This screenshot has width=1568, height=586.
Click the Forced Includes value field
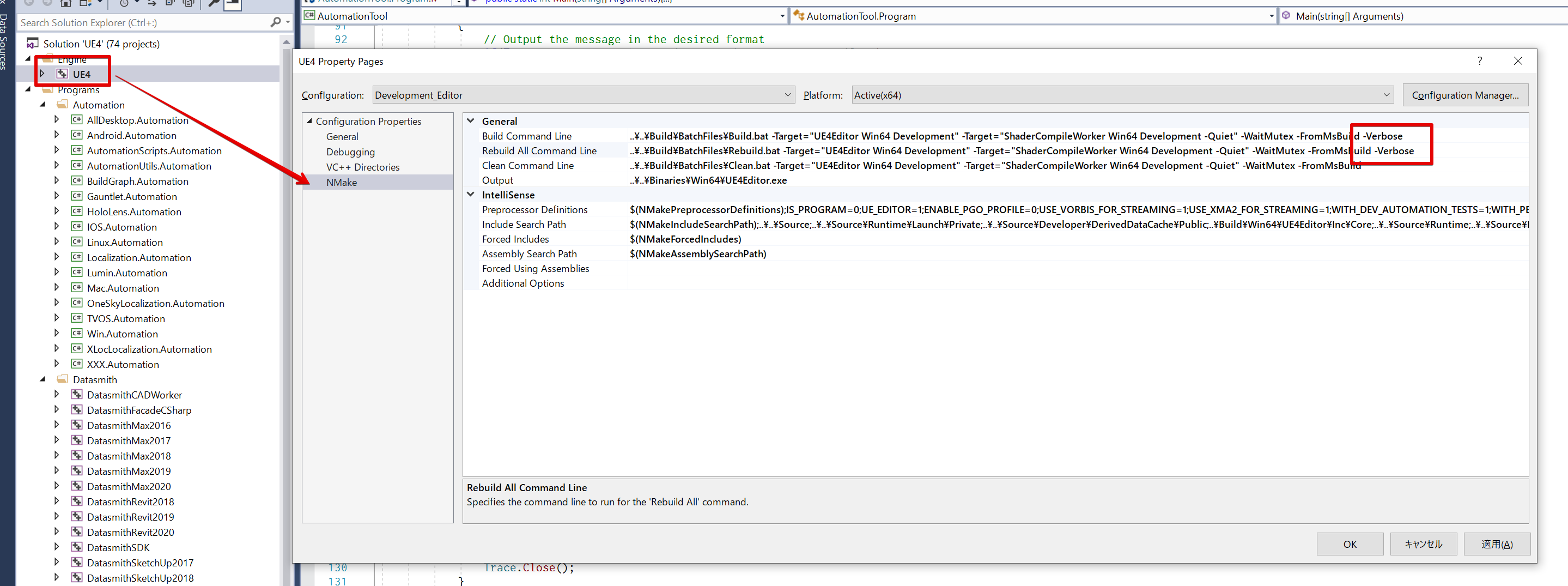pyautogui.click(x=1078, y=239)
